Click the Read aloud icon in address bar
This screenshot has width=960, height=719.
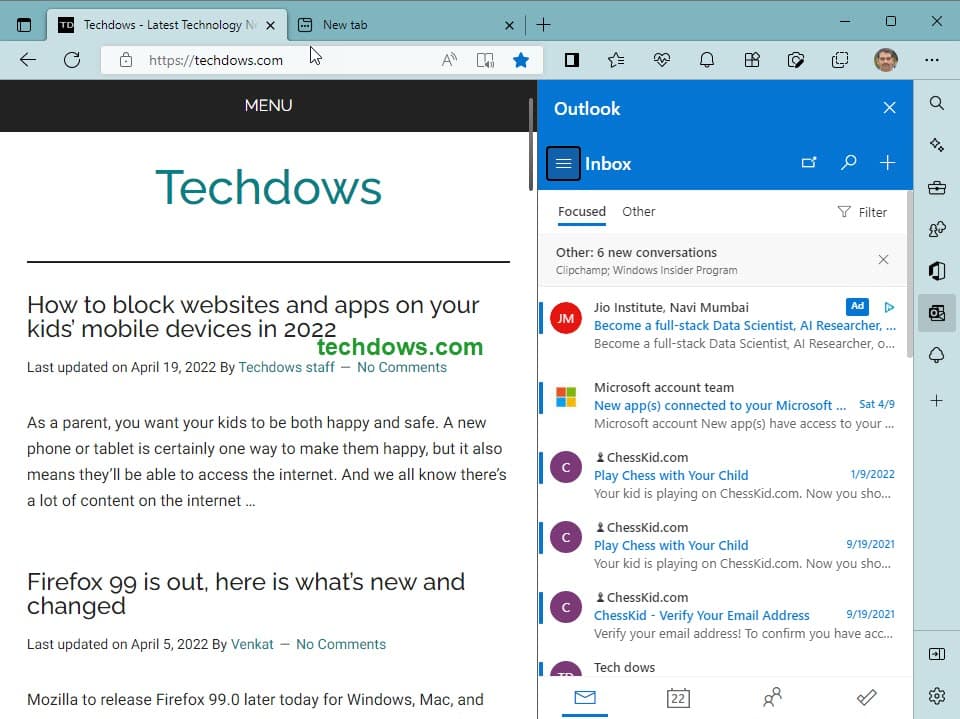449,60
